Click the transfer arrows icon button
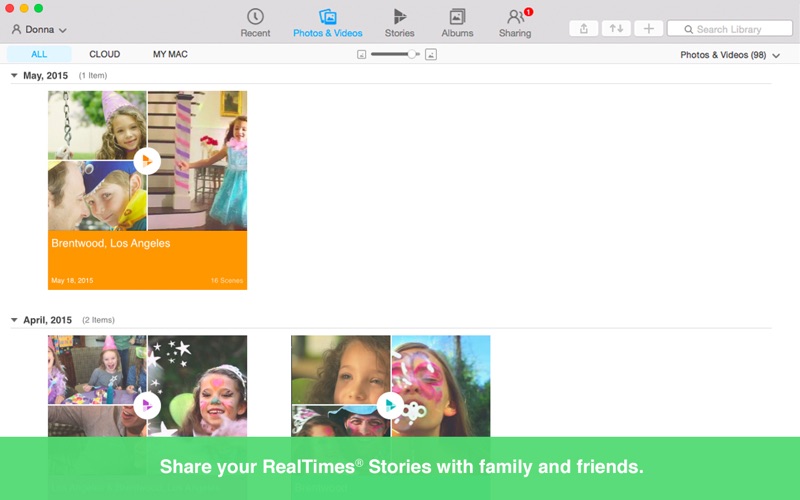This screenshot has height=500, width=800. pyautogui.click(x=616, y=29)
